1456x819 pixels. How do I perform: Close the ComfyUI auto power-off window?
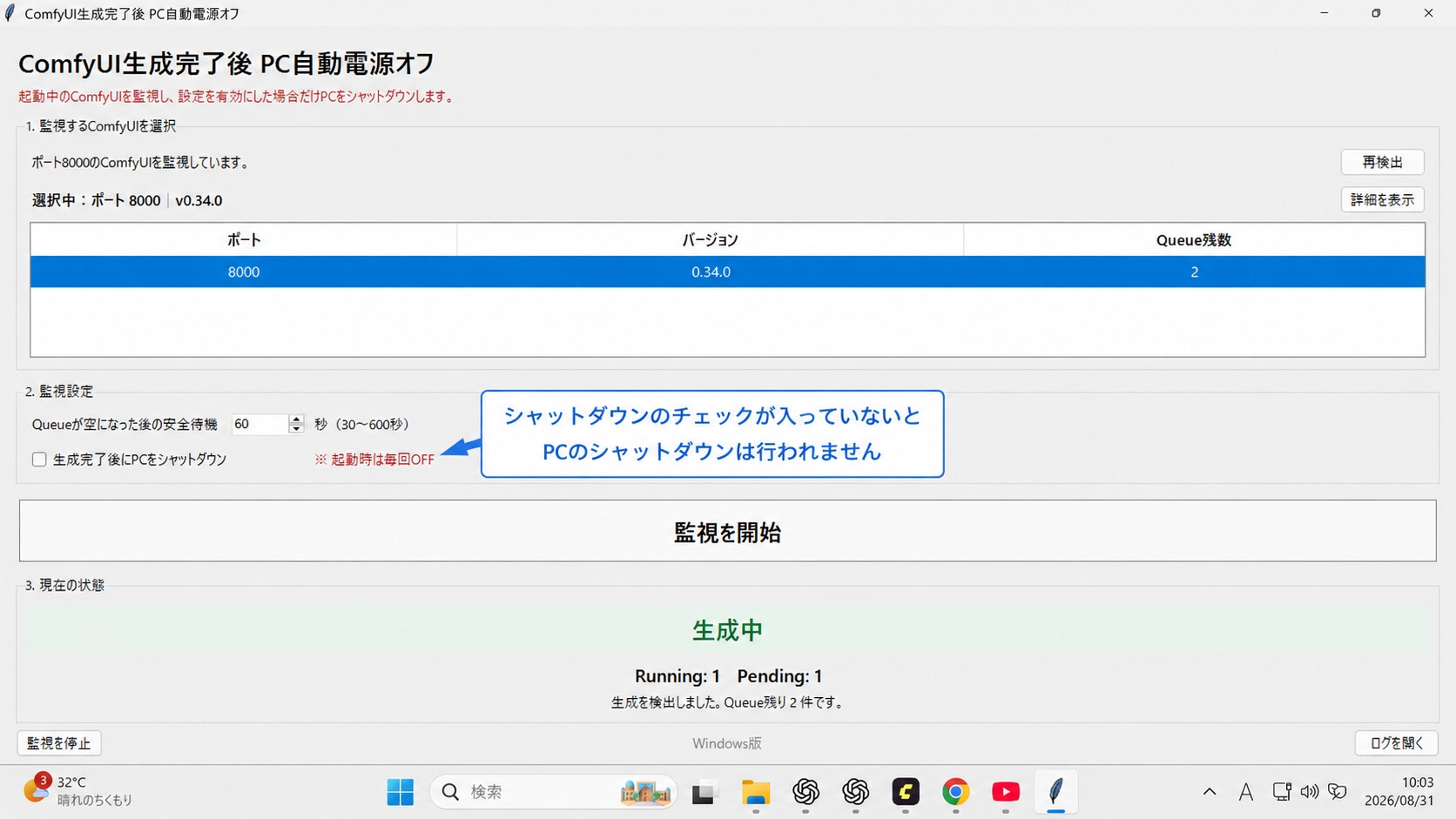coord(1428,13)
